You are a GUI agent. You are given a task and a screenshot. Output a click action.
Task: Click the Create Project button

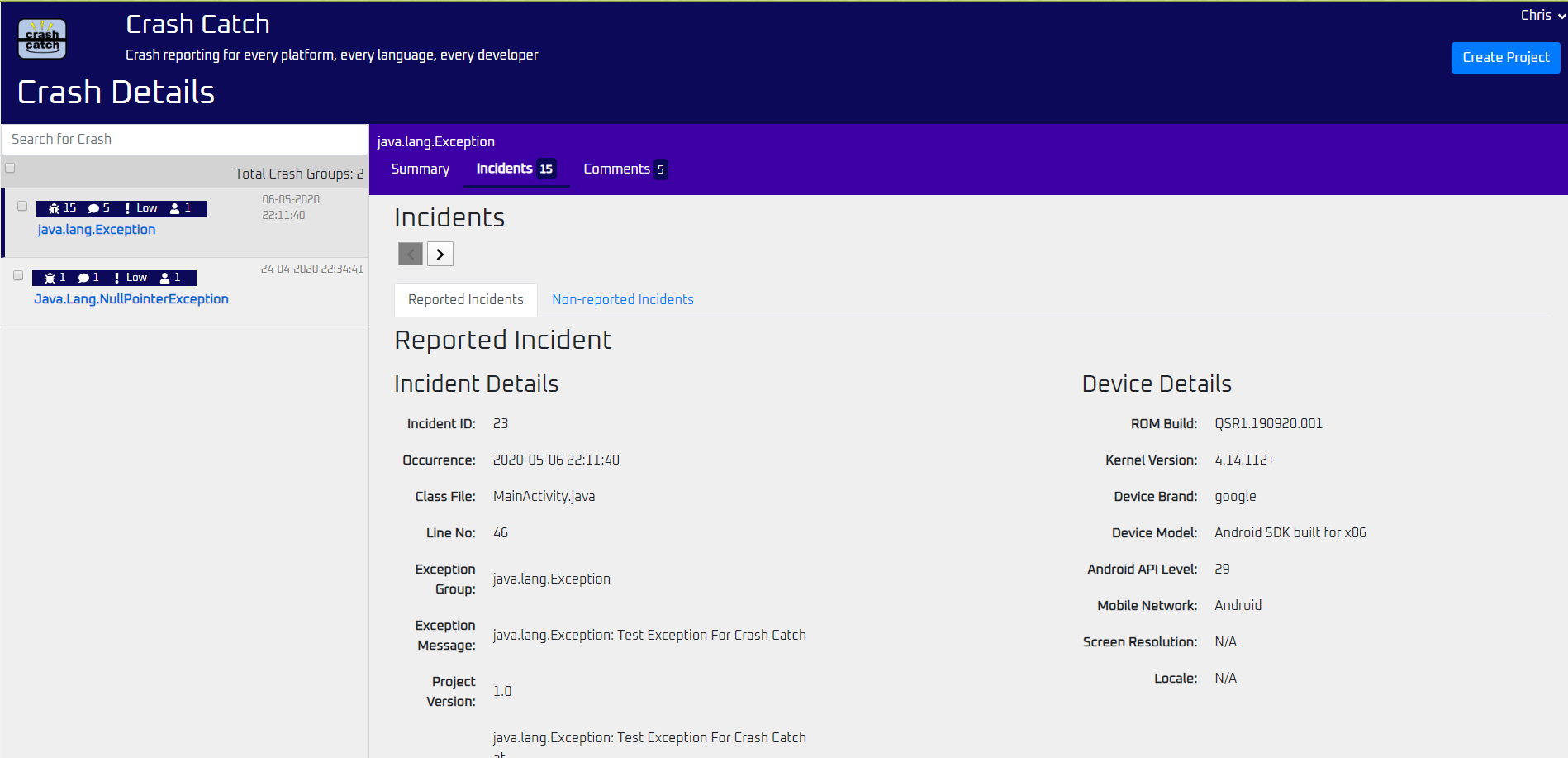(1505, 57)
